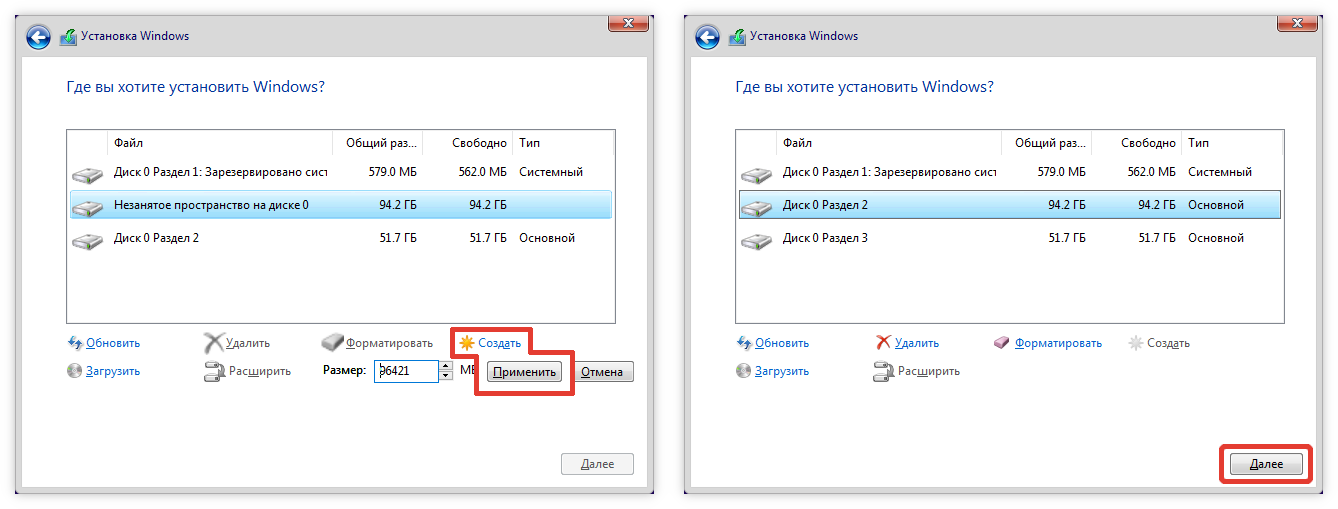This screenshot has height=509, width=1338.
Task: Click Применить button
Action: [x=525, y=372]
